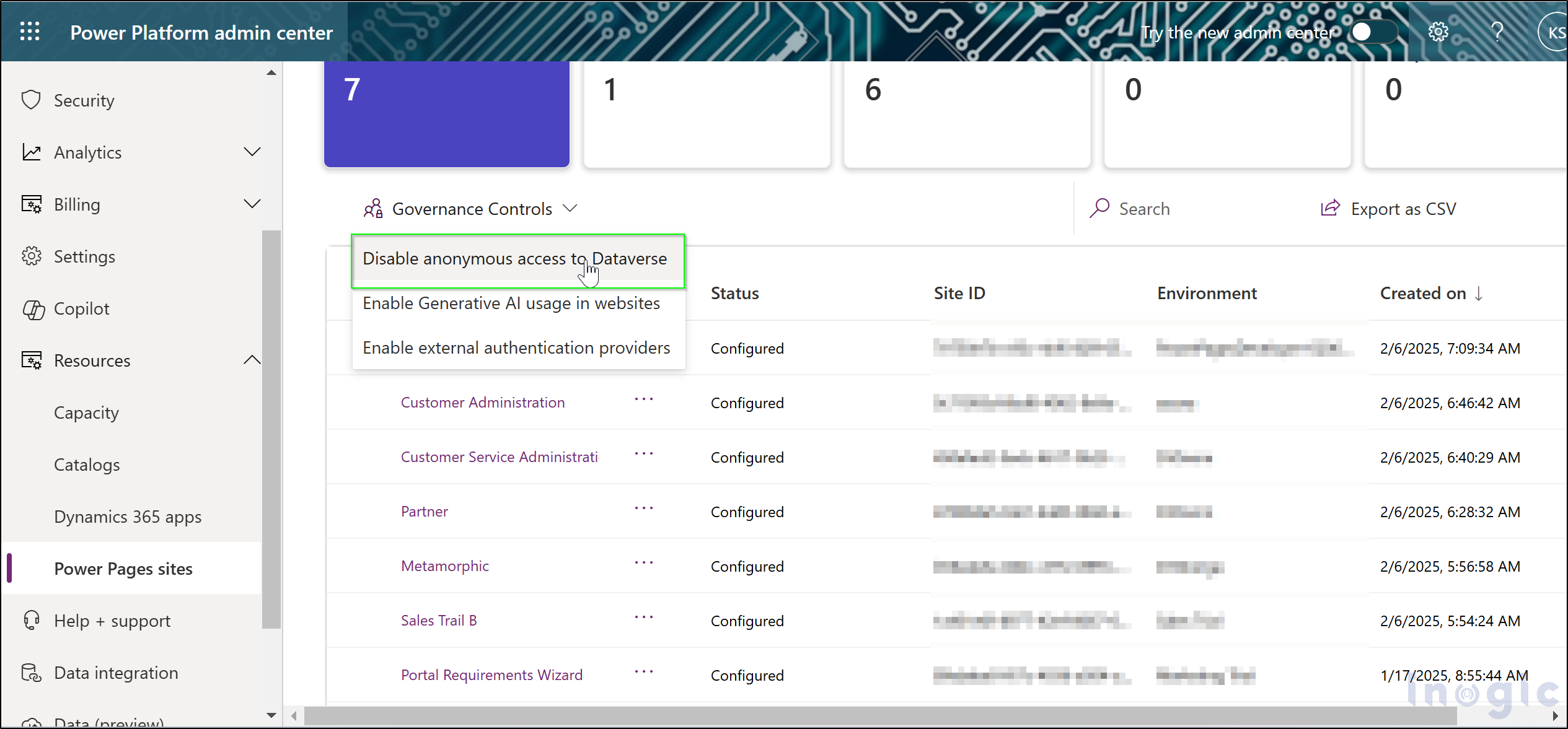Open the Portal Requirements Wizard site
The height and width of the screenshot is (729, 1568).
pyautogui.click(x=490, y=674)
